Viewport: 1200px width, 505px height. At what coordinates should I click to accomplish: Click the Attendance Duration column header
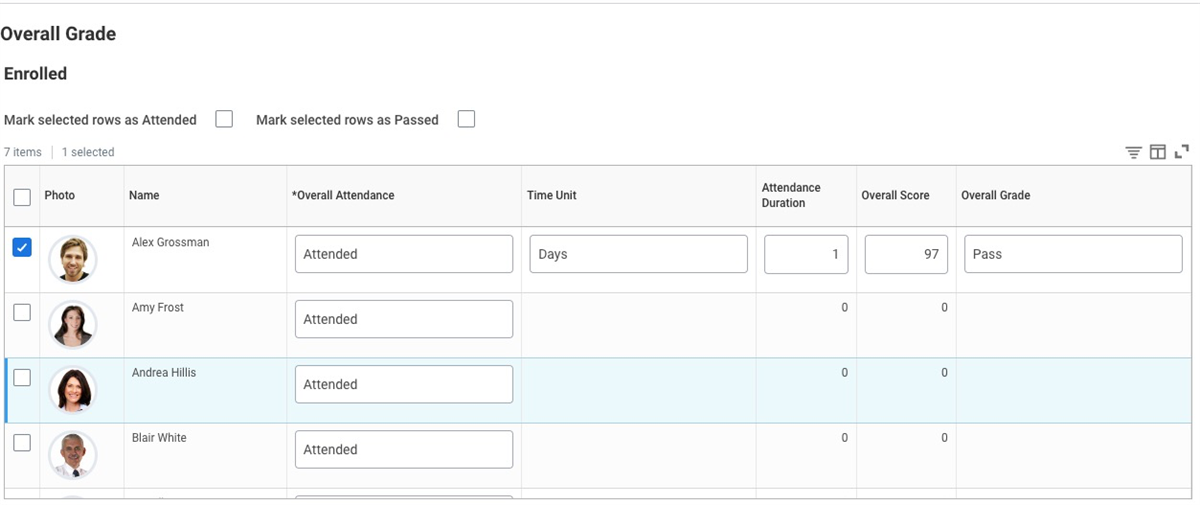pyautogui.click(x=791, y=195)
